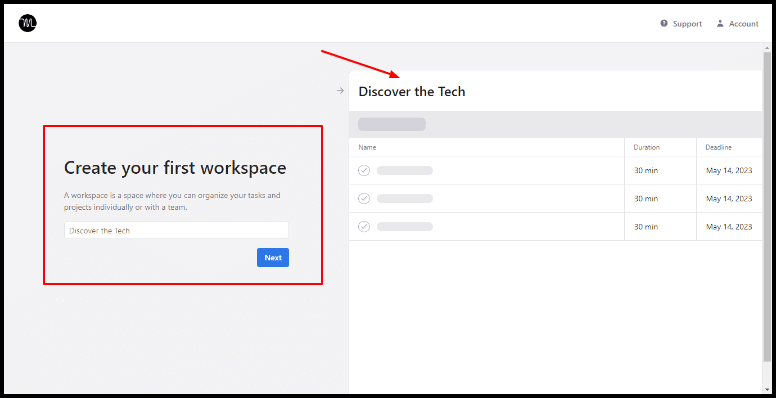The height and width of the screenshot is (398, 776).
Task: Click the first row's 30 min duration
Action: (646, 170)
